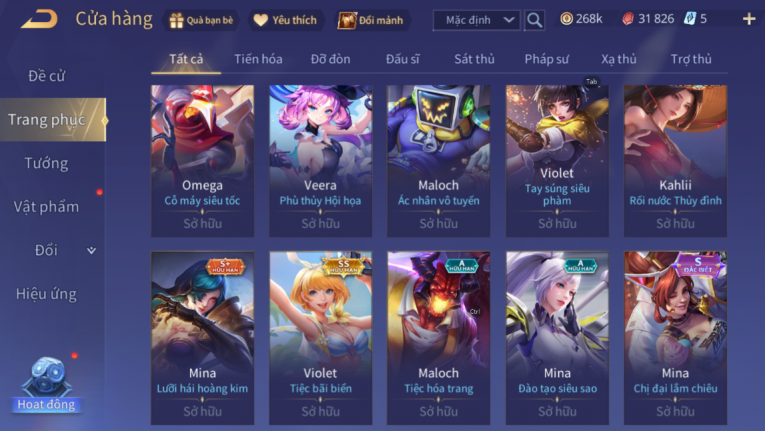The width and height of the screenshot is (765, 431).
Task: Open the Tướng sidebar section
Action: pyautogui.click(x=46, y=163)
